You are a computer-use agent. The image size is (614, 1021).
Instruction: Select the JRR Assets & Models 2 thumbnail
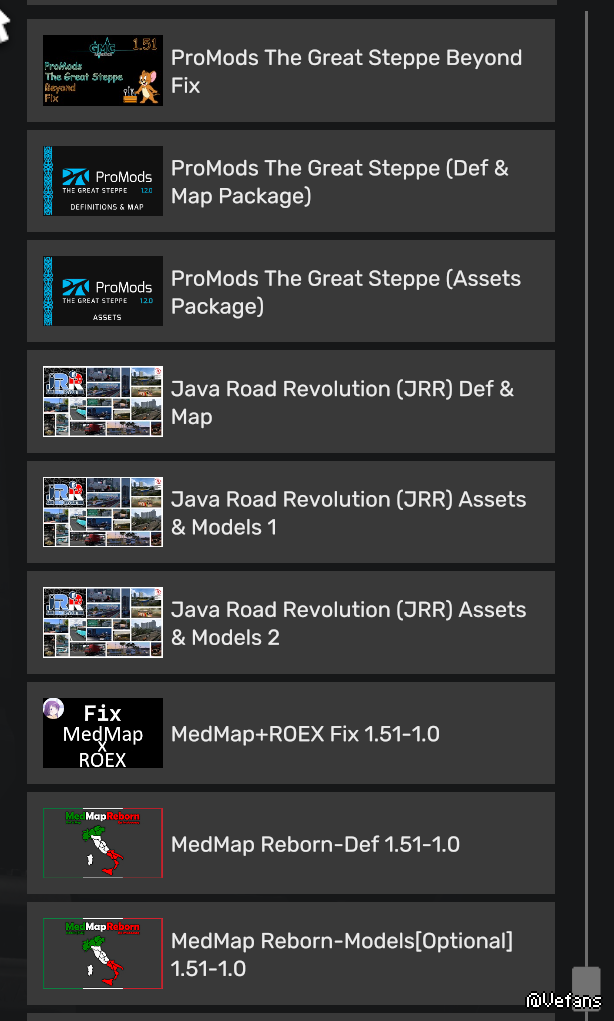102,622
